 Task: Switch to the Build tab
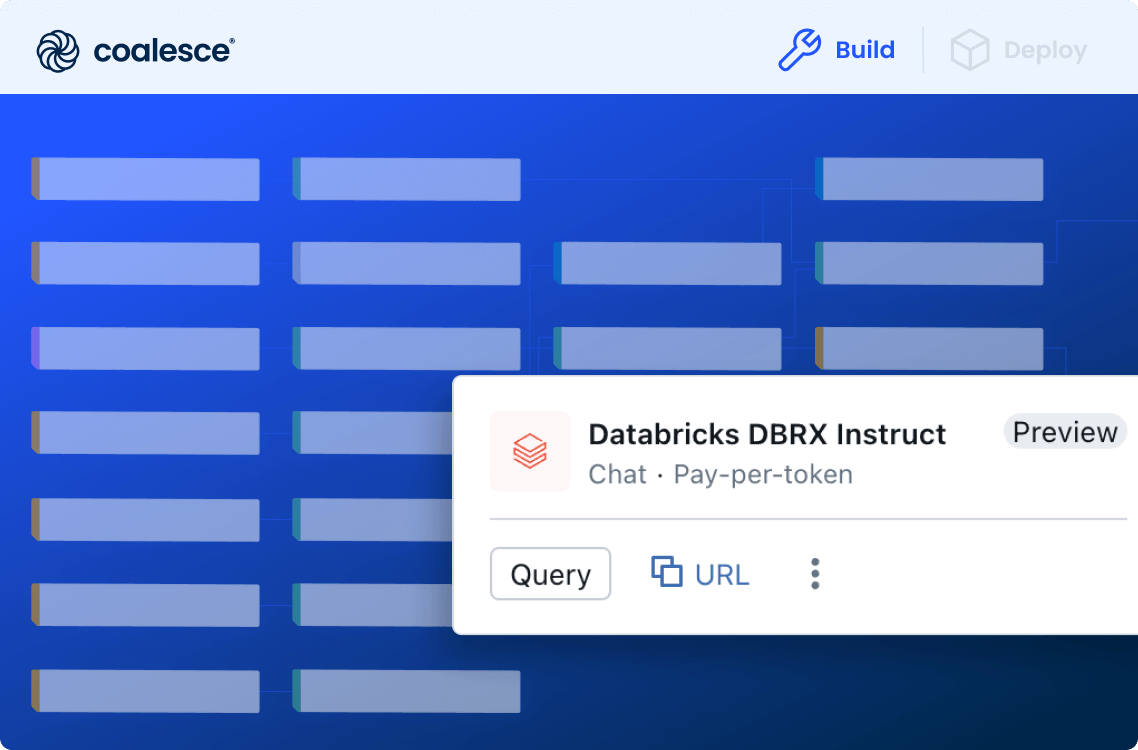[865, 50]
